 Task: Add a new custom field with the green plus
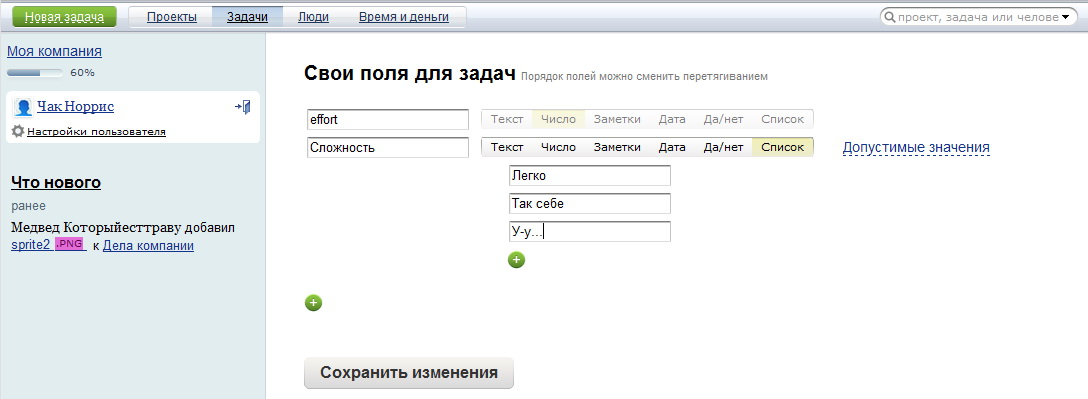click(314, 303)
